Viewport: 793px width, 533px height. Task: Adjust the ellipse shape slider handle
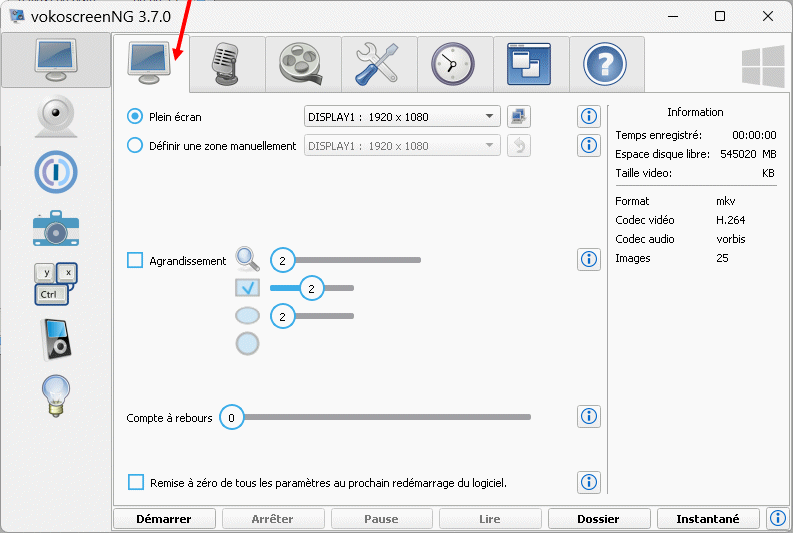pos(282,317)
